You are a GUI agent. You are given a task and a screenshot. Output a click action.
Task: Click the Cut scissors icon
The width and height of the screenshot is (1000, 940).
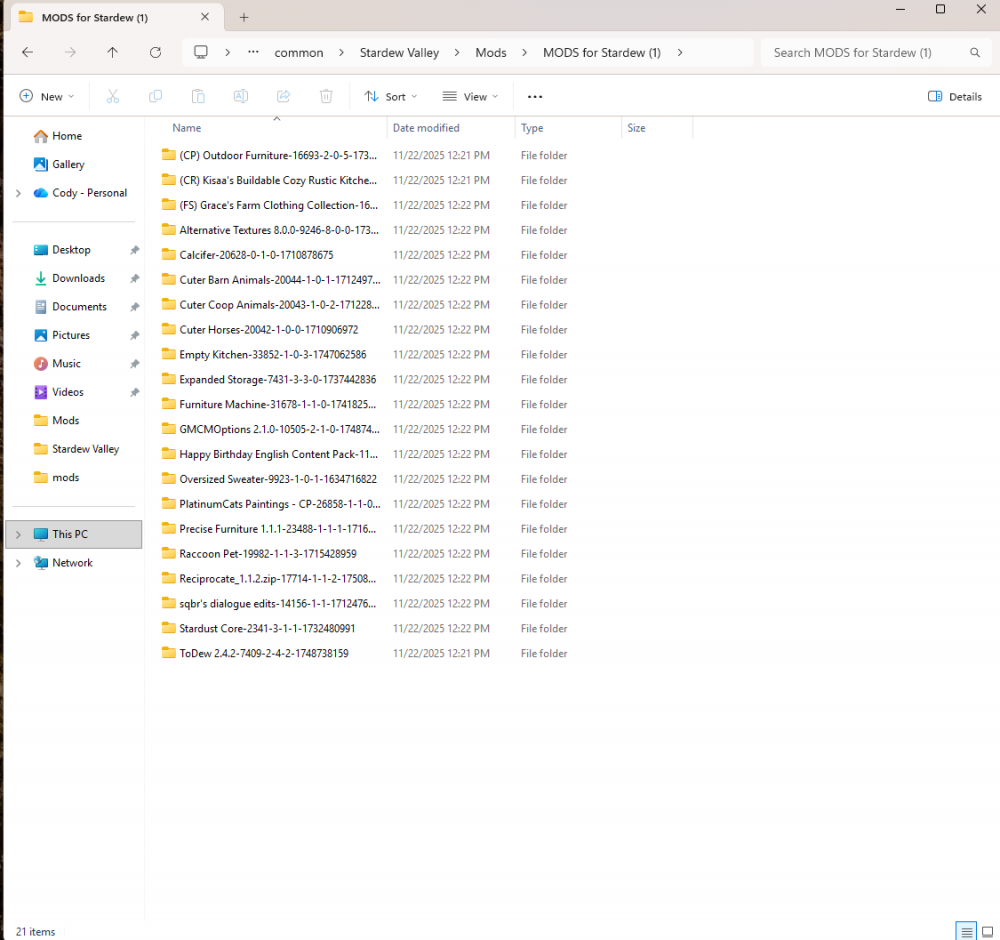113,96
